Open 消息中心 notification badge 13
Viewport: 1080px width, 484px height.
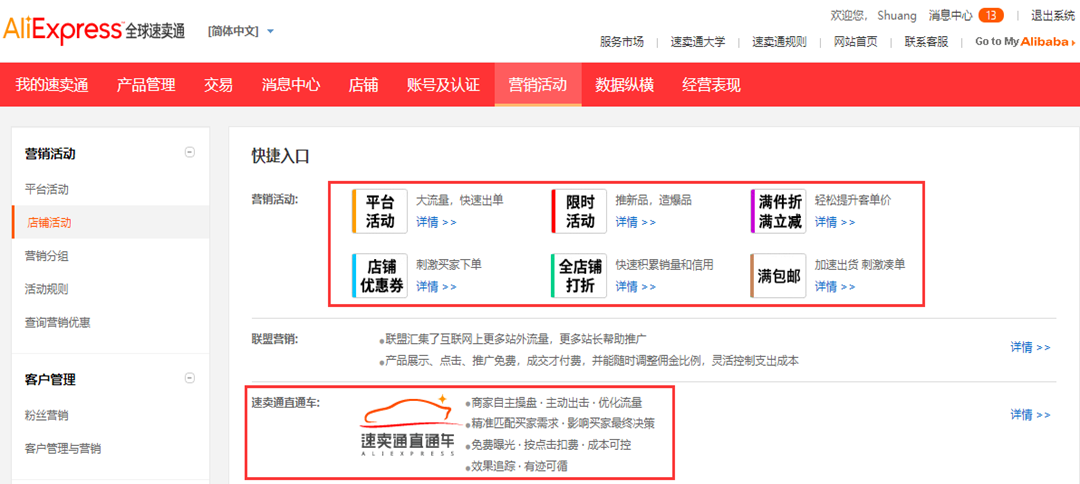(x=991, y=15)
